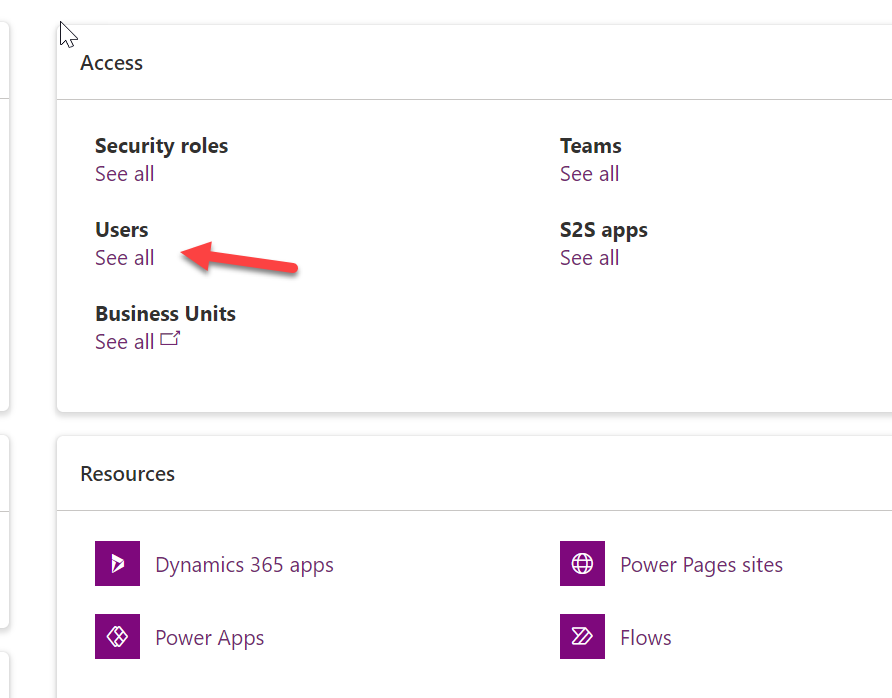The height and width of the screenshot is (698, 892).
Task: See all S2S apps
Action: 589,257
